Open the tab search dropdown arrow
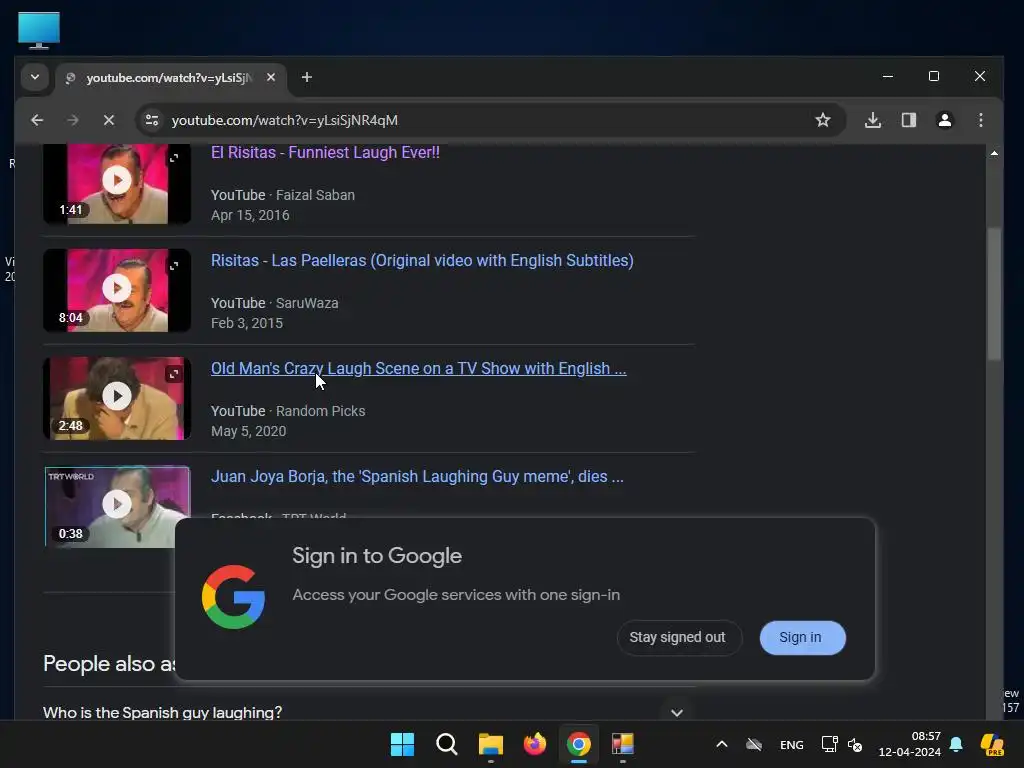The width and height of the screenshot is (1024, 768). [x=35, y=77]
